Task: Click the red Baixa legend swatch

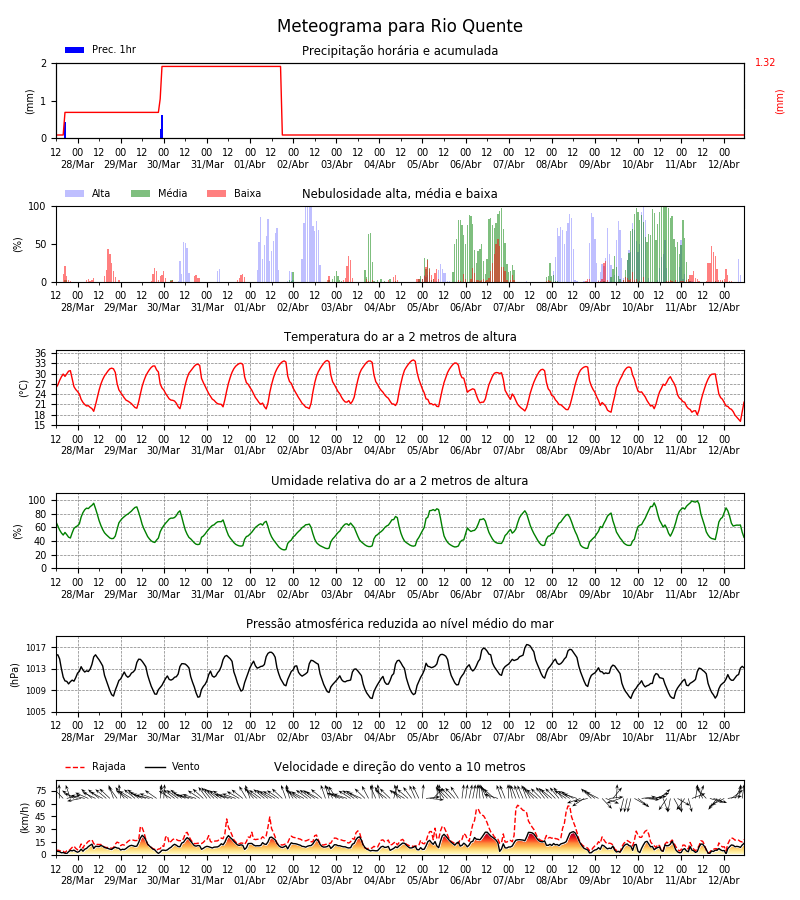Action: [216, 193]
